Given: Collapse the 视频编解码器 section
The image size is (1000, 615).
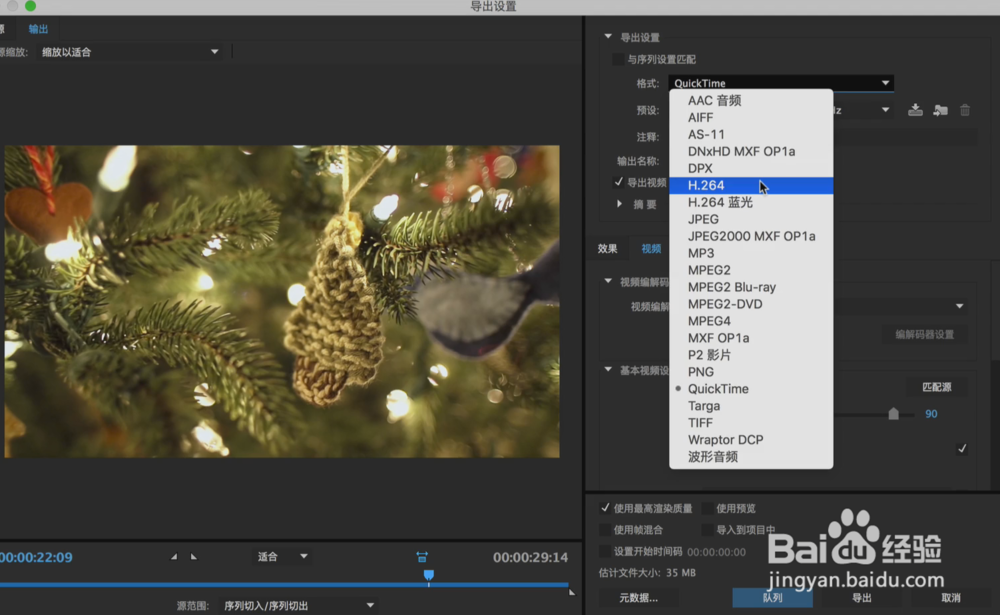Looking at the screenshot, I should click(608, 281).
